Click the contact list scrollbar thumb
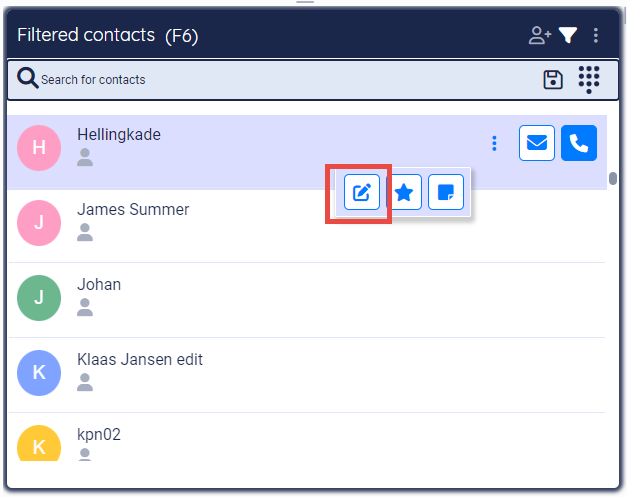627x497 pixels. point(612,180)
